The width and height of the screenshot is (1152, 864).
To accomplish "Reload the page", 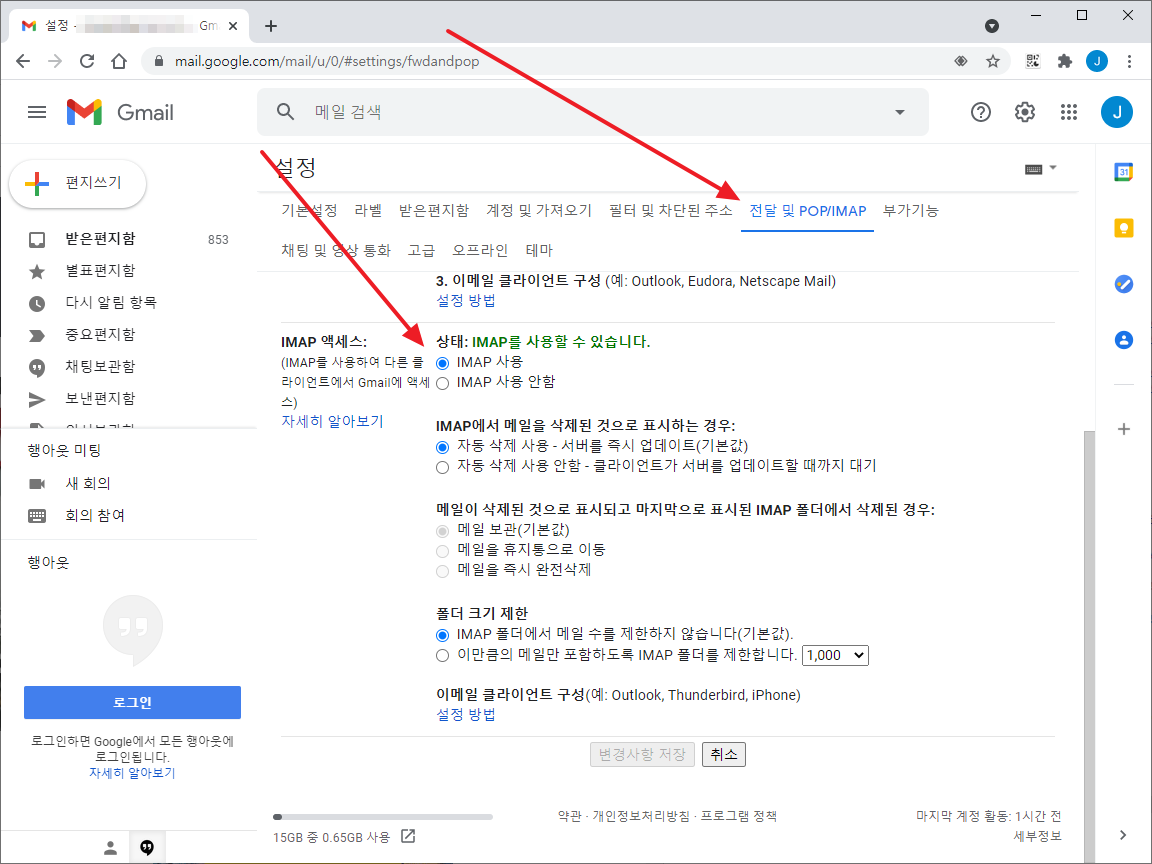I will (x=87, y=61).
